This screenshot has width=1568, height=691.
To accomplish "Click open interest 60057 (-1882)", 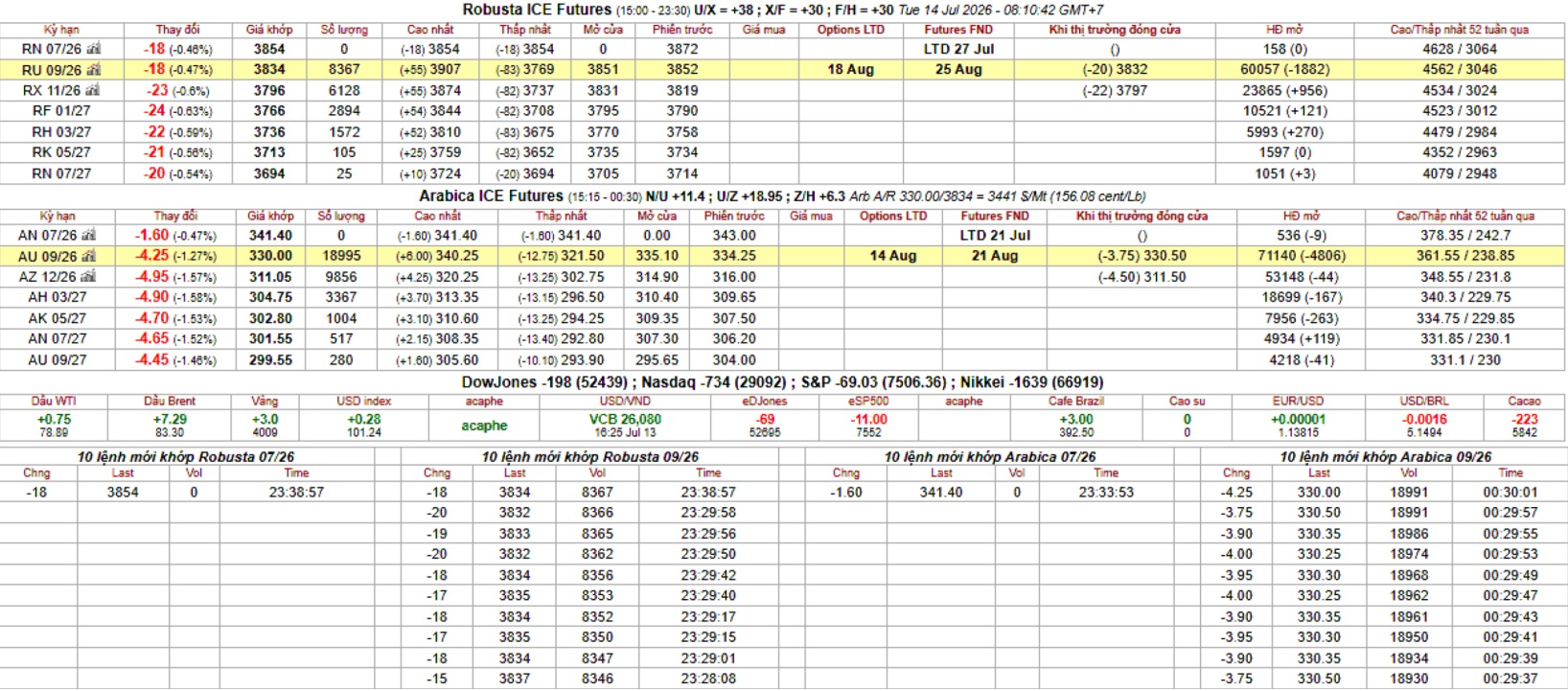I will coord(1285,69).
